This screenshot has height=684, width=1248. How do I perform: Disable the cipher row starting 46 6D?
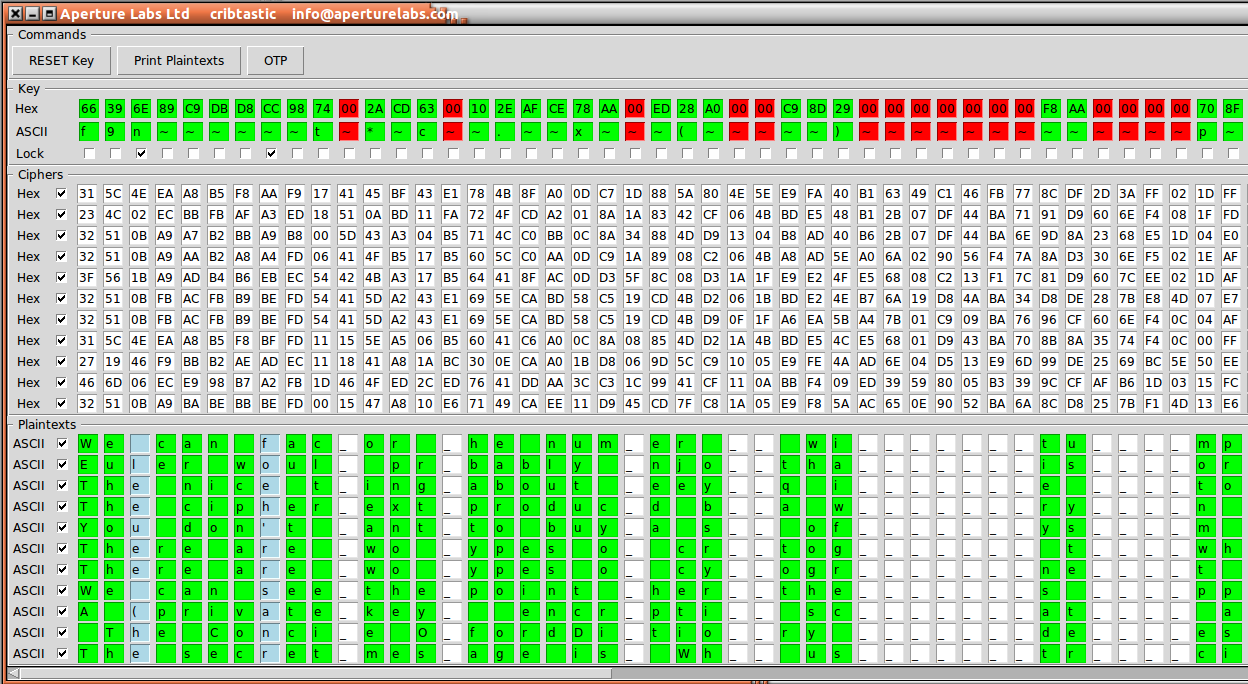[x=62, y=382]
